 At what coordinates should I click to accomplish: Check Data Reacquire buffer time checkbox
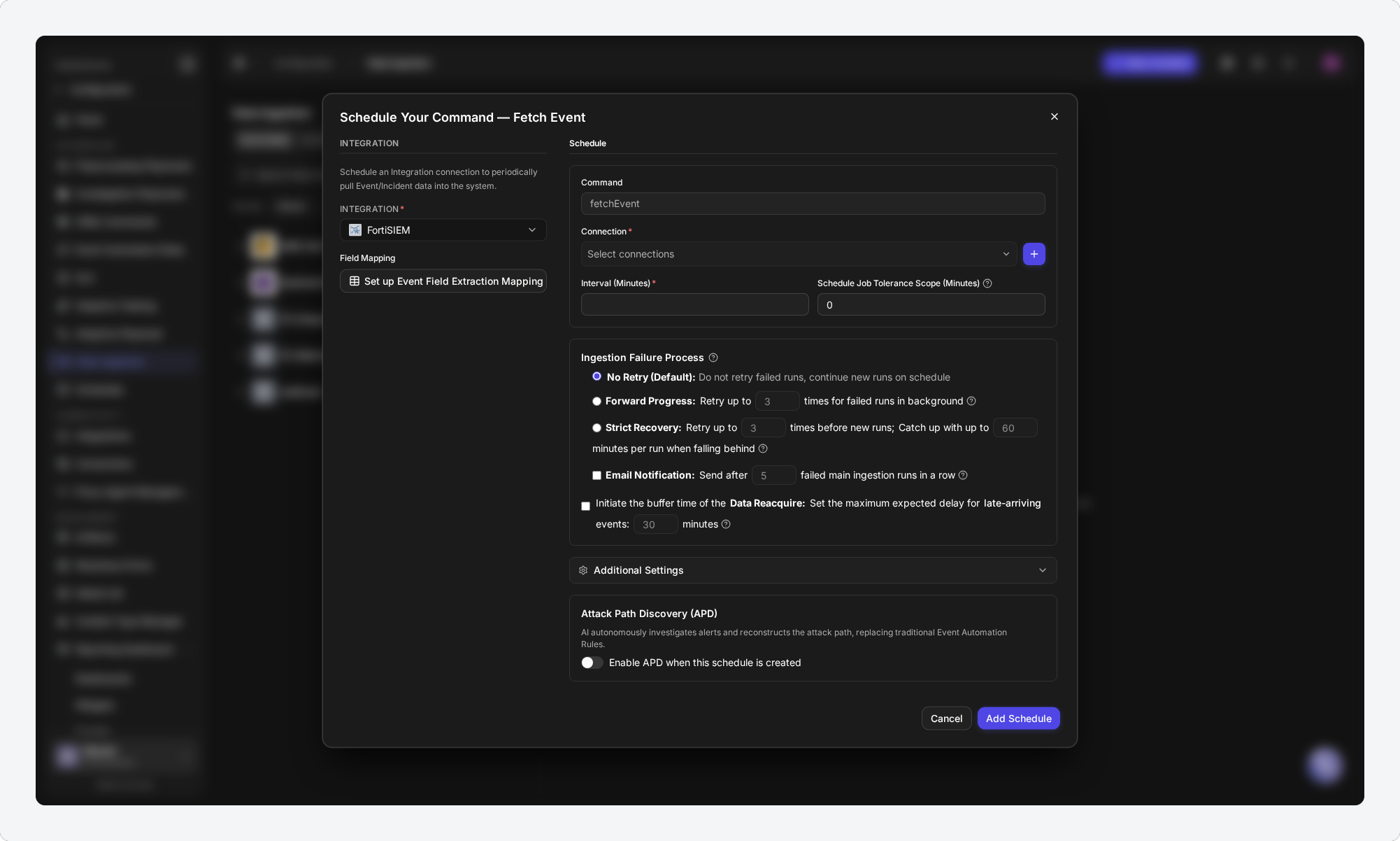(x=585, y=506)
